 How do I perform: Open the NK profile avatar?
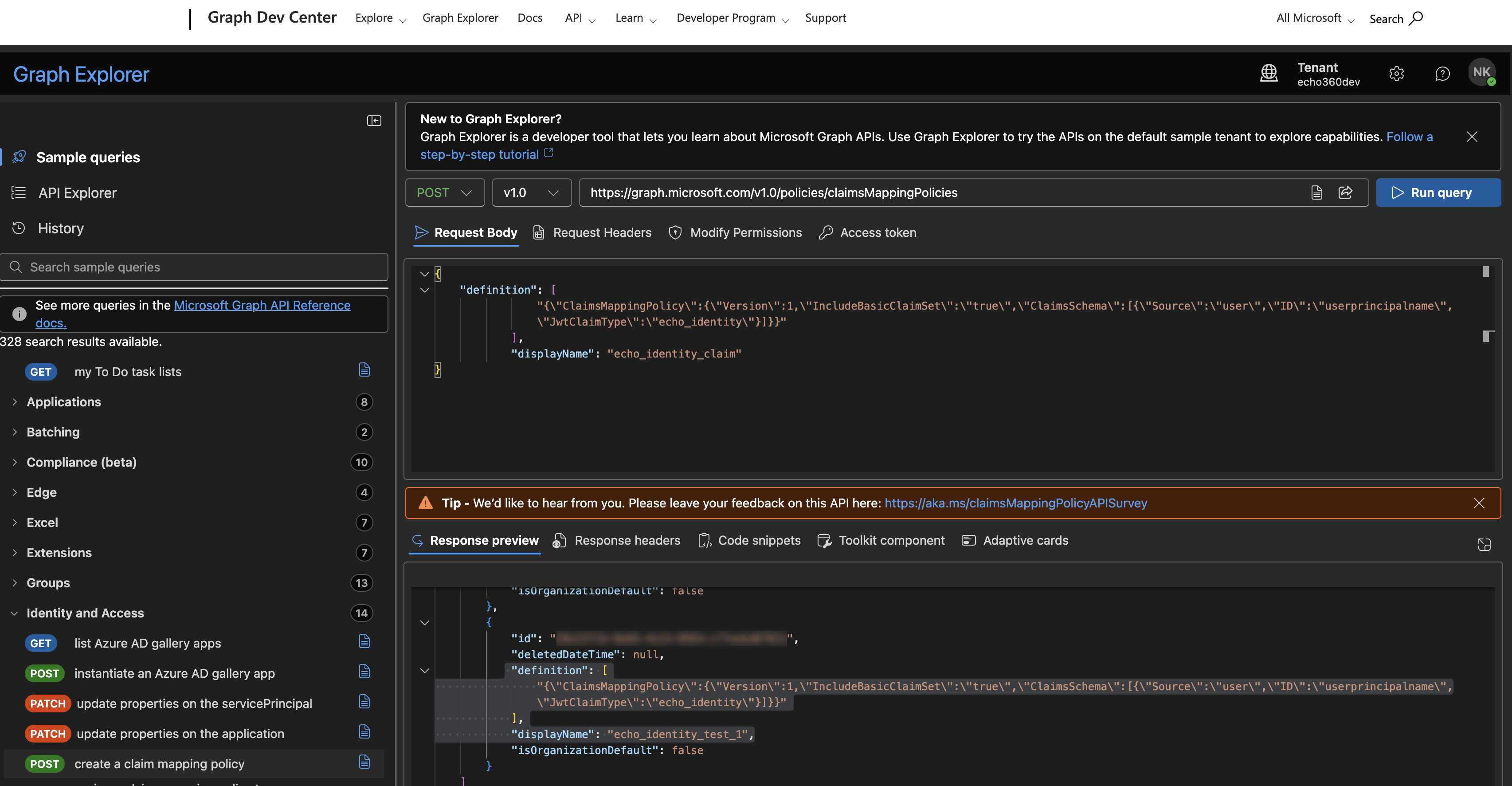1481,73
